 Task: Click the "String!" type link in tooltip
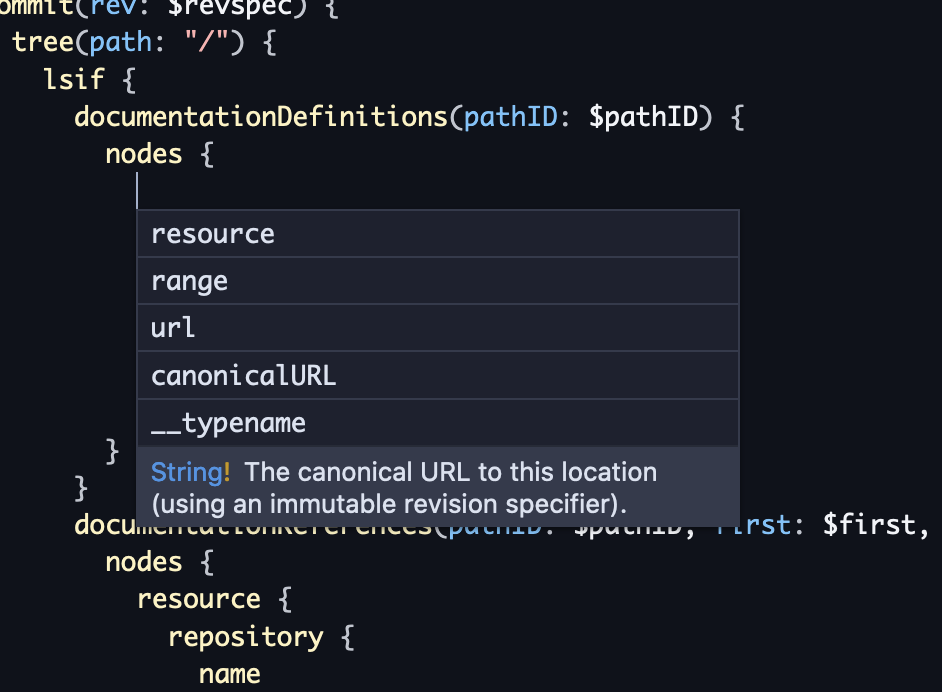(190, 472)
